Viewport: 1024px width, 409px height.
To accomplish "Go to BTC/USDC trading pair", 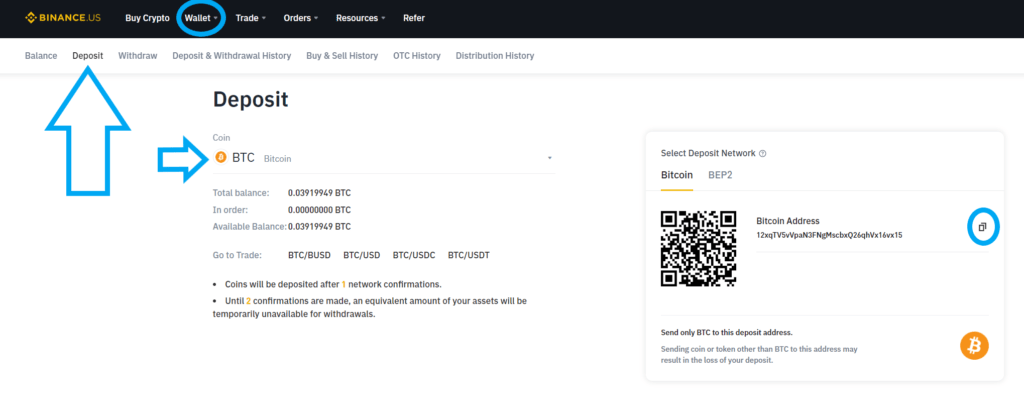I will tap(414, 255).
